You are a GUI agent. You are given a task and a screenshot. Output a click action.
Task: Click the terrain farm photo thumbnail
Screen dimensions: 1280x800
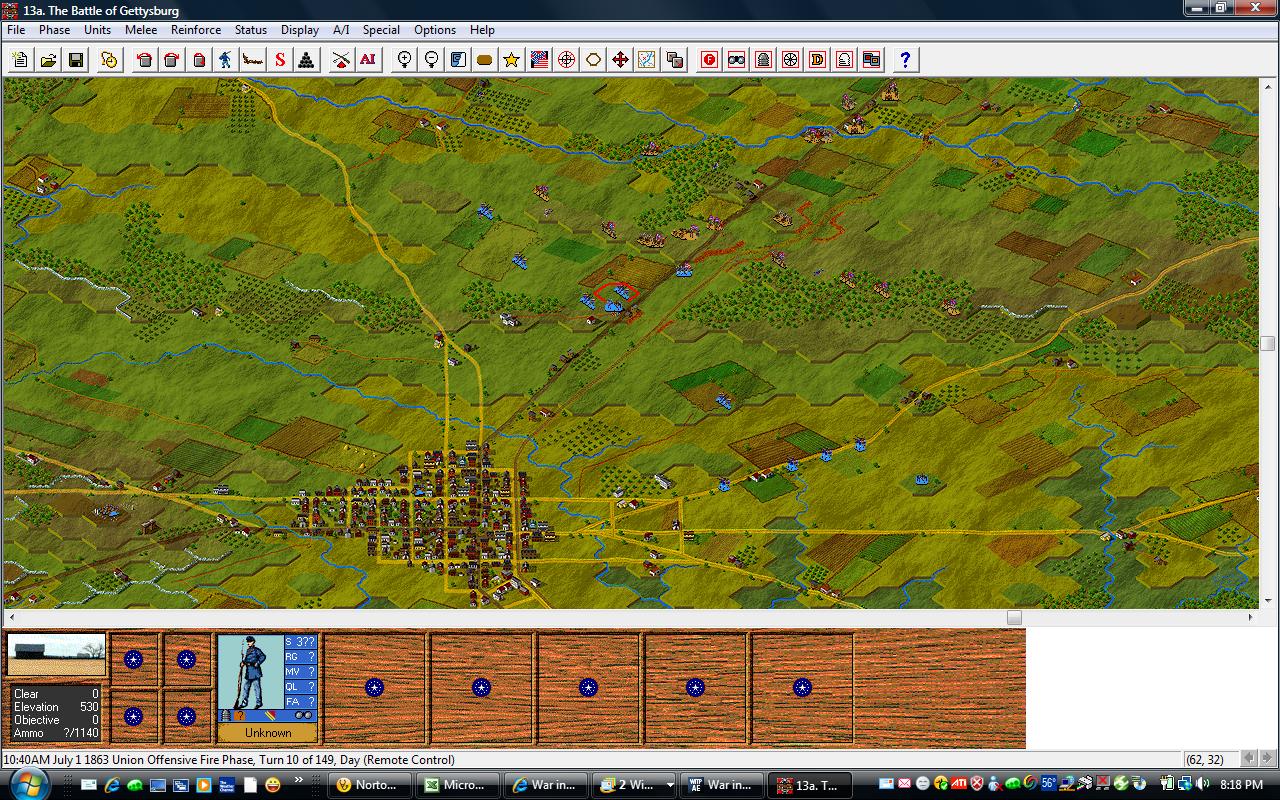pyautogui.click(x=56, y=655)
